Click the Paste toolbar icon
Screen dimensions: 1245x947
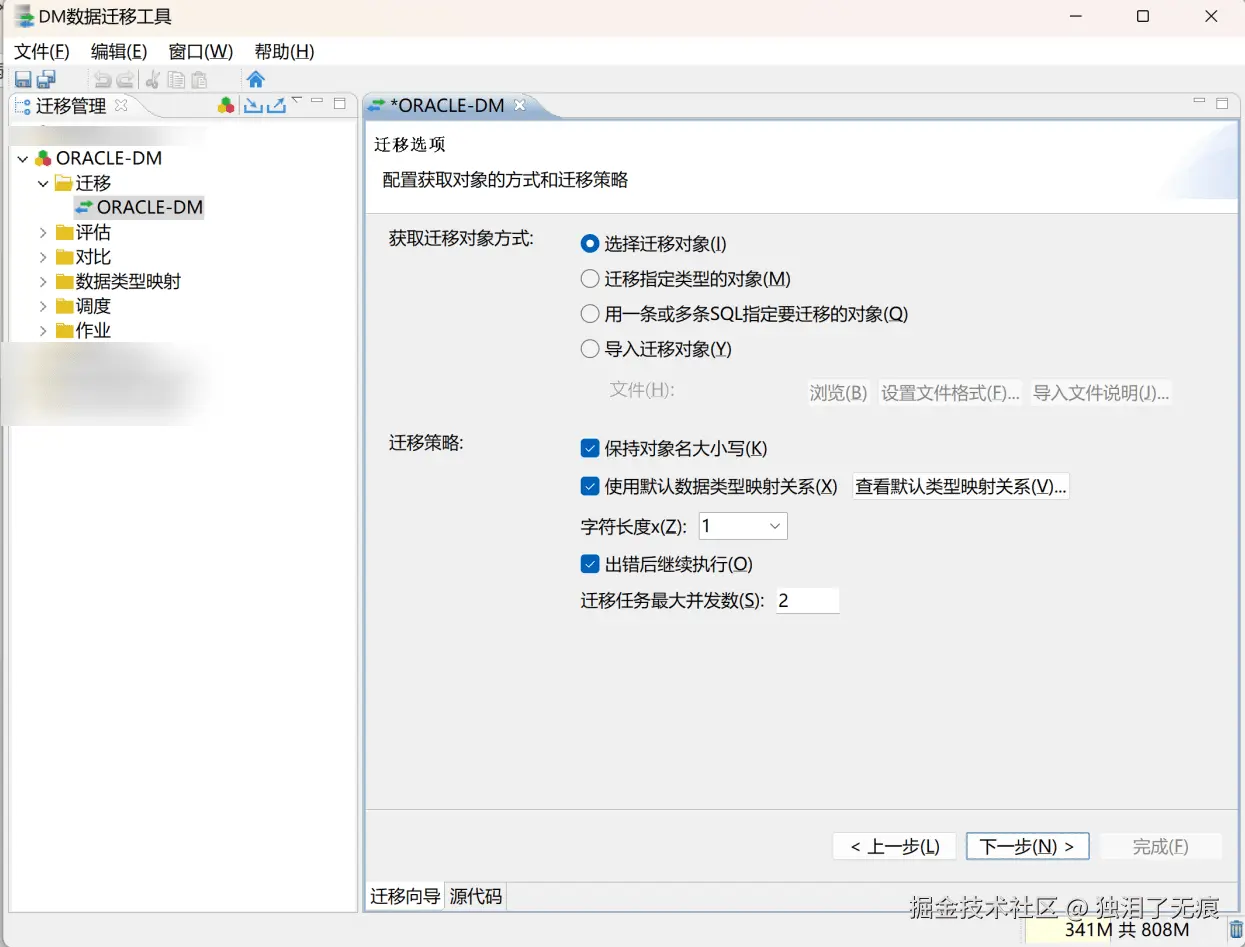pos(199,80)
